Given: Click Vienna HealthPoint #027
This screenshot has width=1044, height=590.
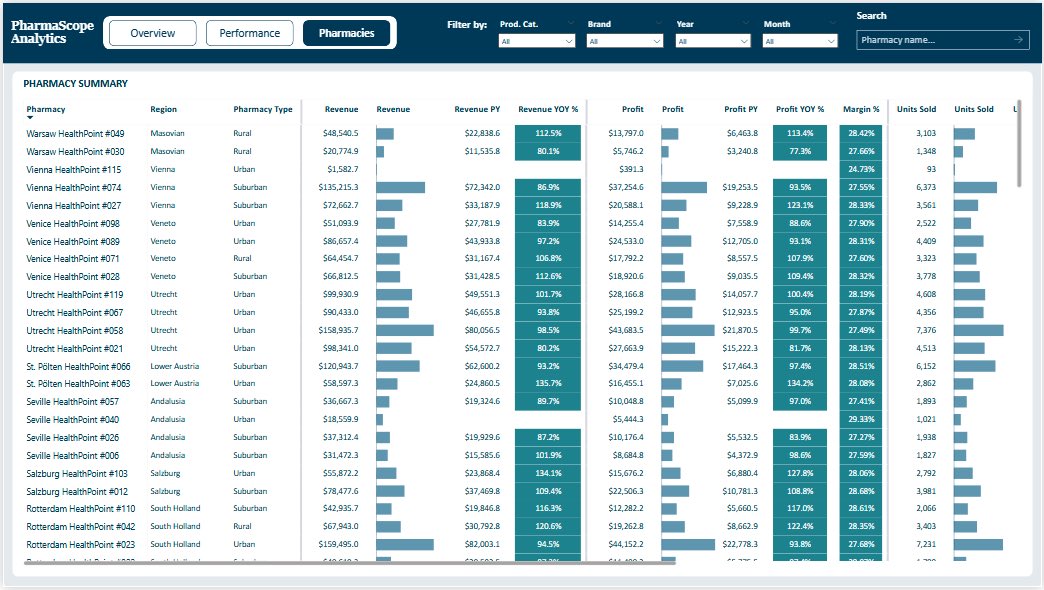Looking at the screenshot, I should [74, 205].
